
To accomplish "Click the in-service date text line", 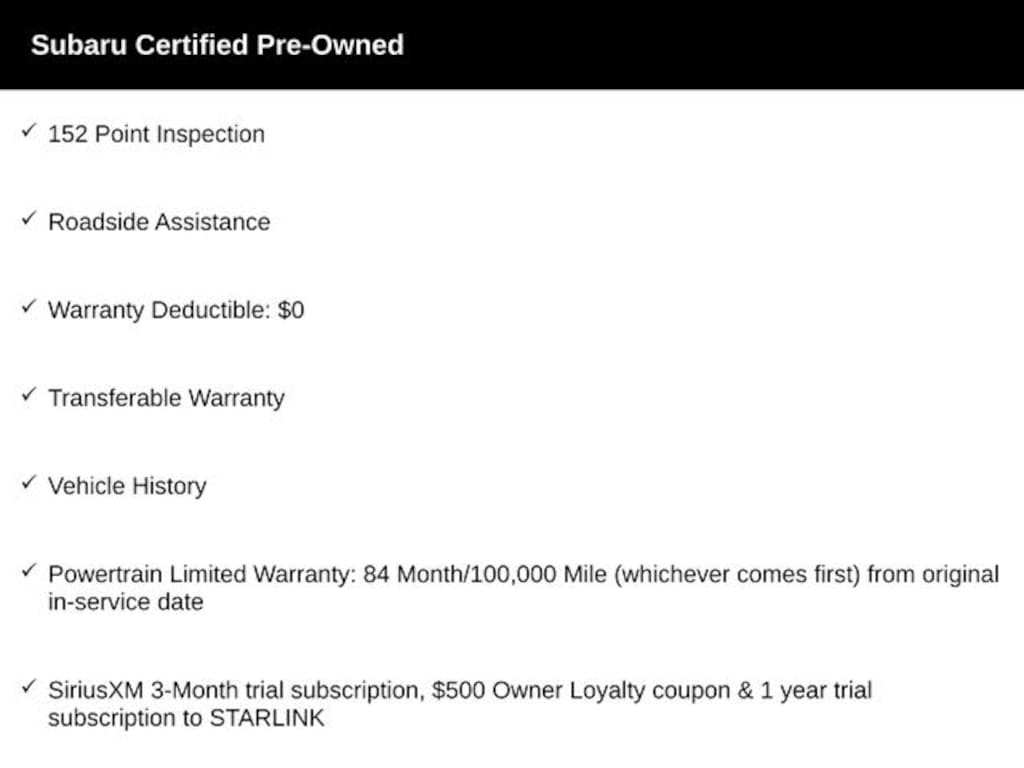I will (x=126, y=602).
